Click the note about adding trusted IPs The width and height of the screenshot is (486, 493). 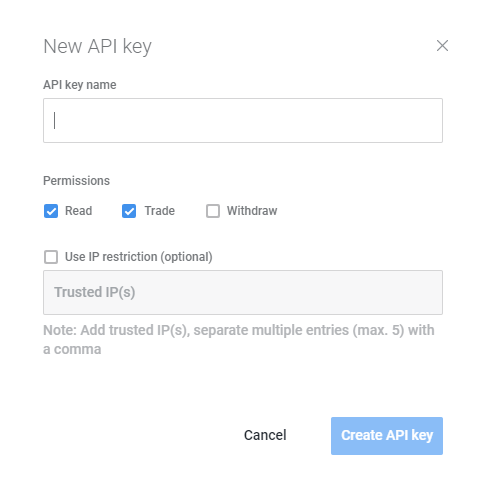pyautogui.click(x=239, y=340)
